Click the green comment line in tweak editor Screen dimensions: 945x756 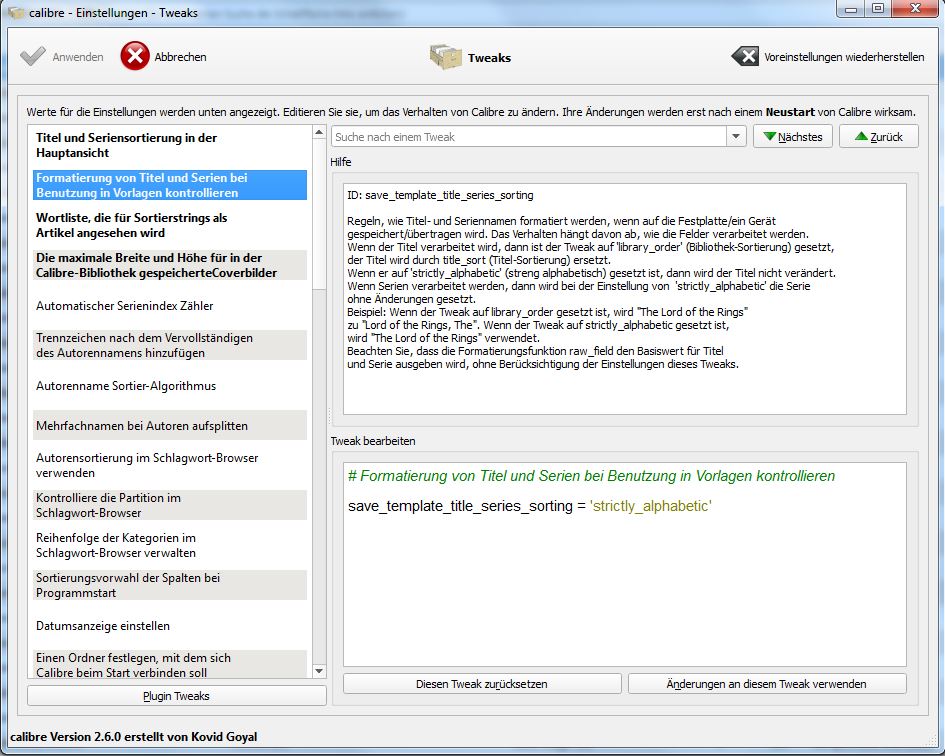(x=591, y=476)
